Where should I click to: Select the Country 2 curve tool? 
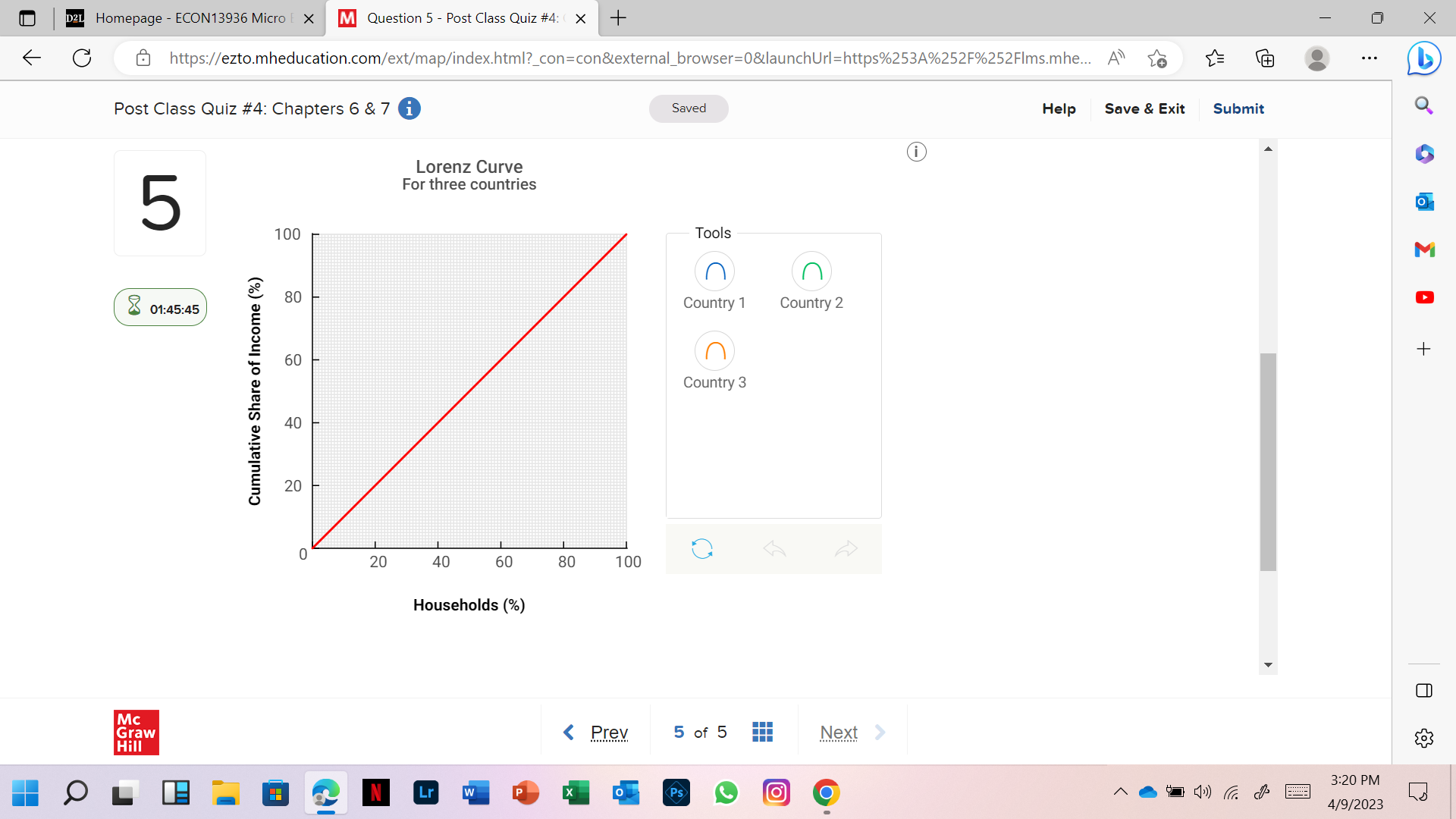pos(811,271)
